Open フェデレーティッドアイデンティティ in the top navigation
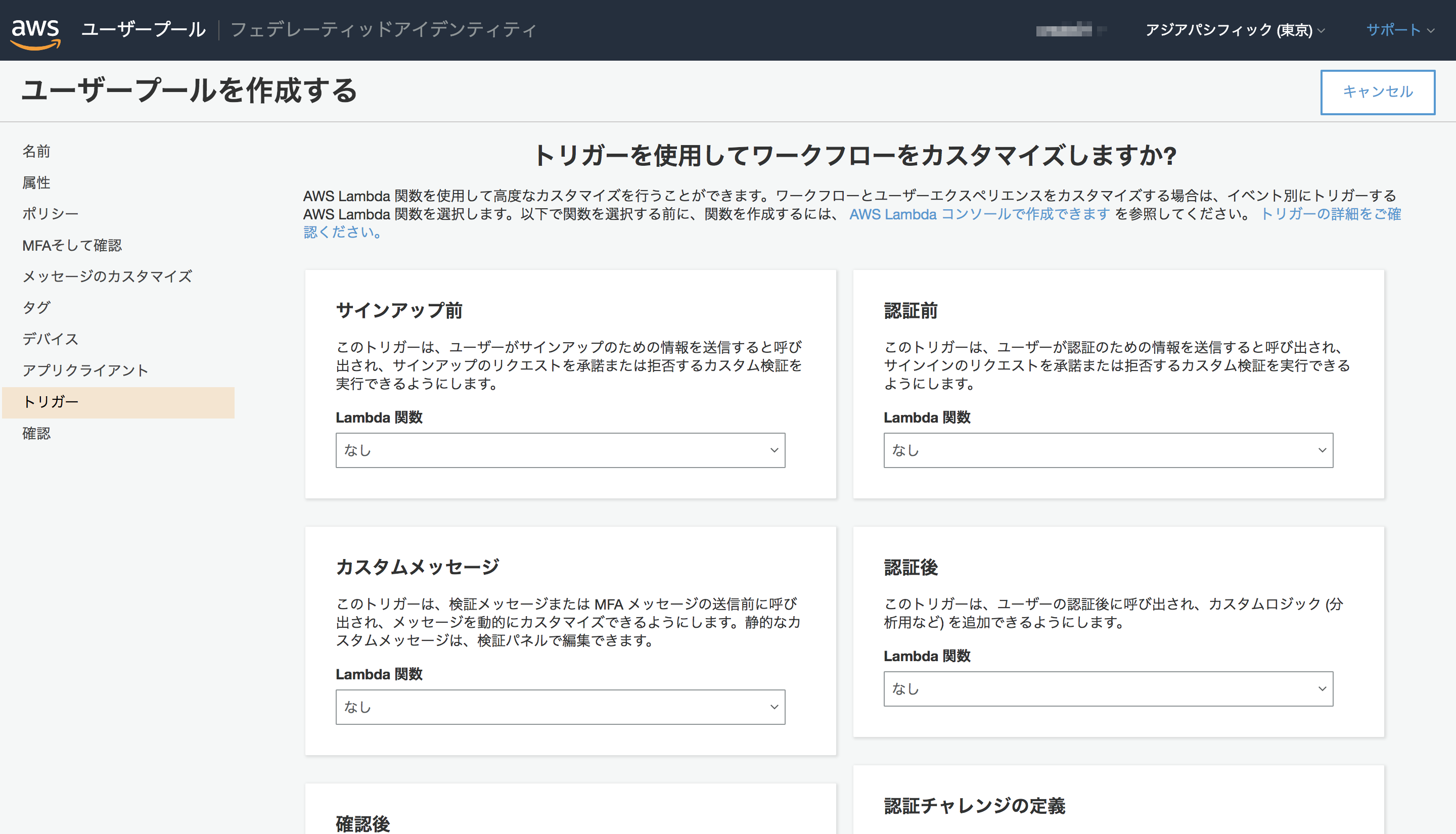 (x=383, y=29)
